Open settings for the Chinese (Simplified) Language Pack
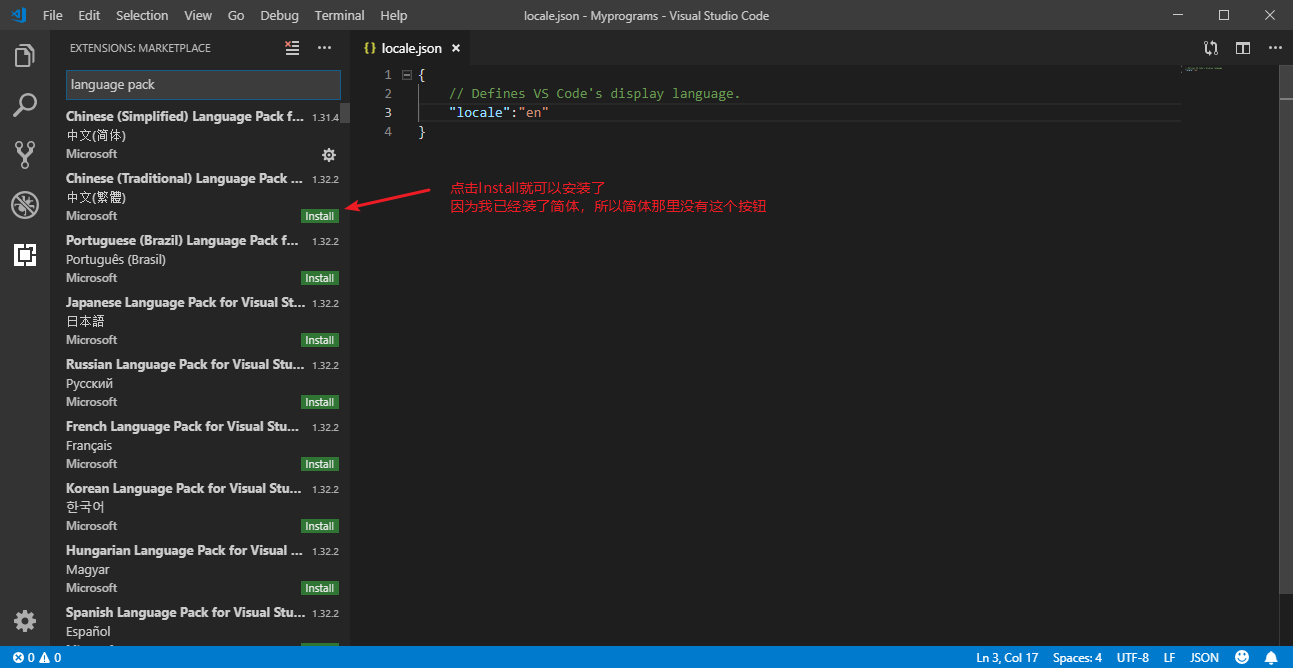The height and width of the screenshot is (668, 1293). pyautogui.click(x=329, y=155)
